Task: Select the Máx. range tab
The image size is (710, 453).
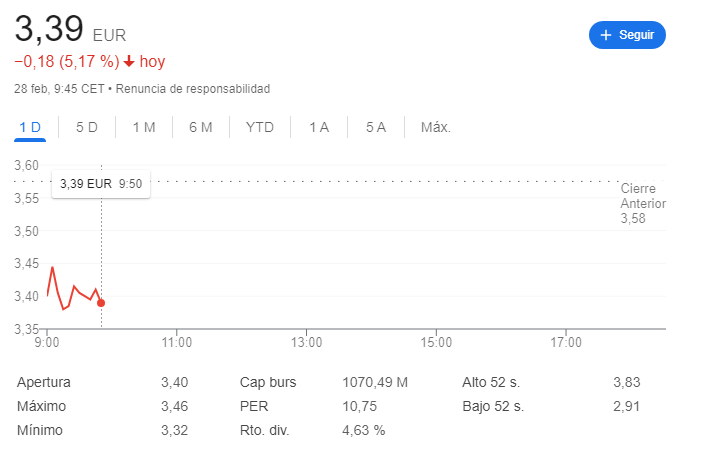Action: click(x=436, y=127)
